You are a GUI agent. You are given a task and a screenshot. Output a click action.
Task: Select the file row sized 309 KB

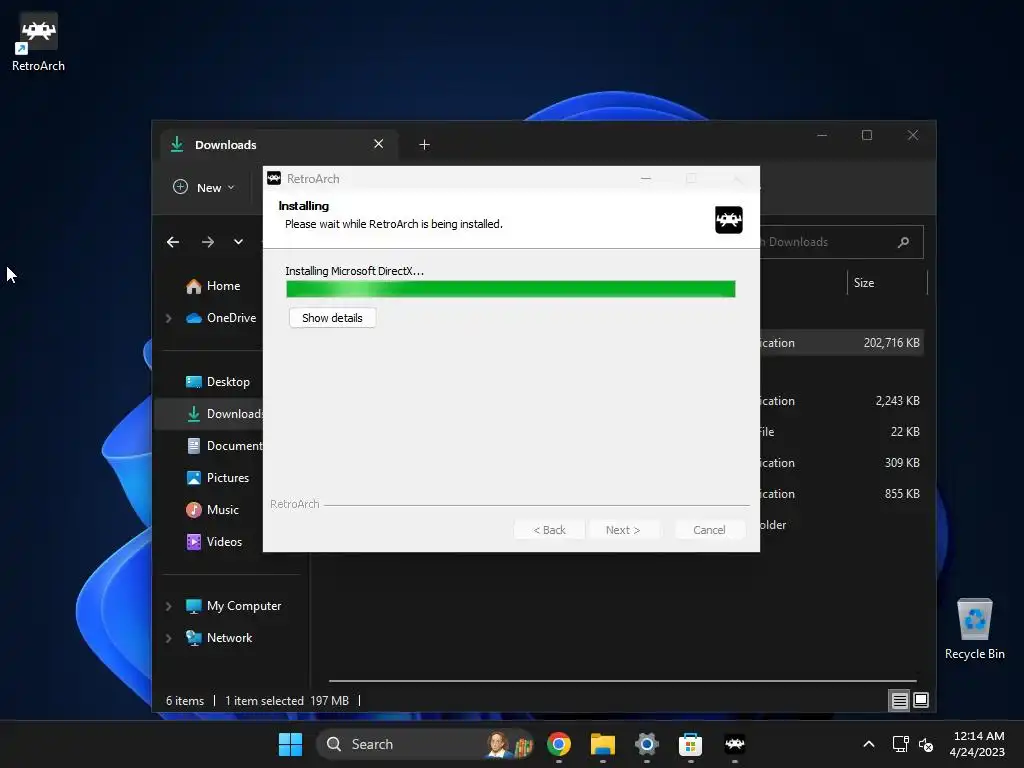point(841,463)
